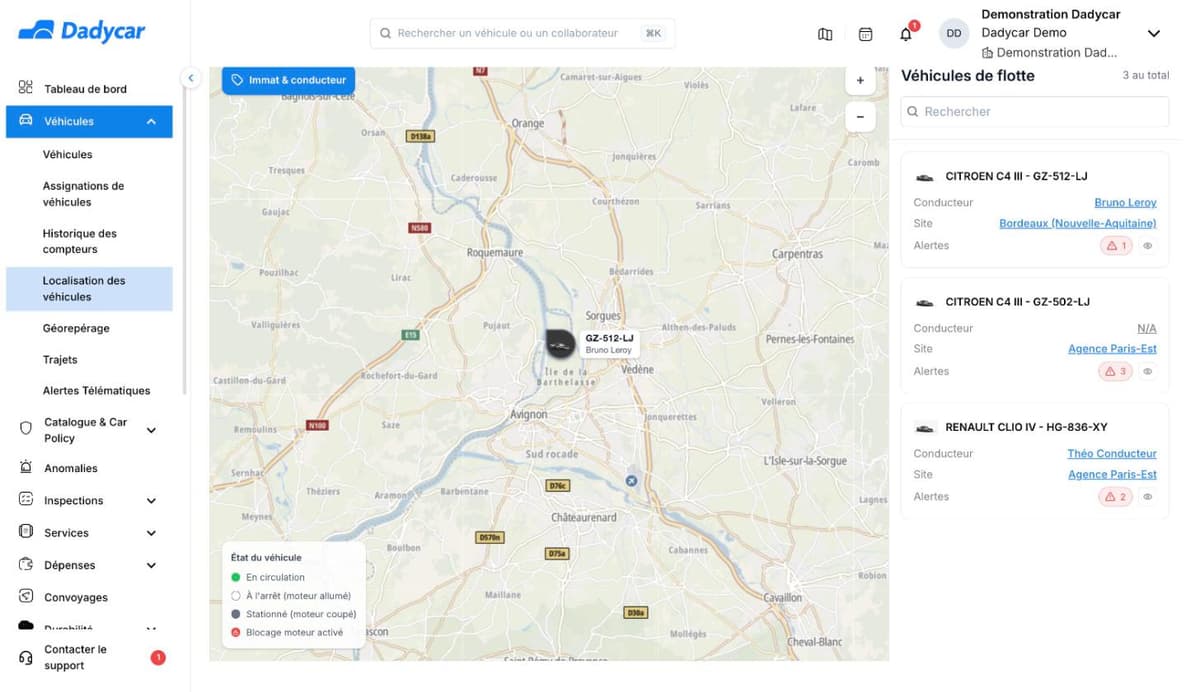Toggle visibility eye for GZ-512-LJ
1200x692 pixels.
1148,245
